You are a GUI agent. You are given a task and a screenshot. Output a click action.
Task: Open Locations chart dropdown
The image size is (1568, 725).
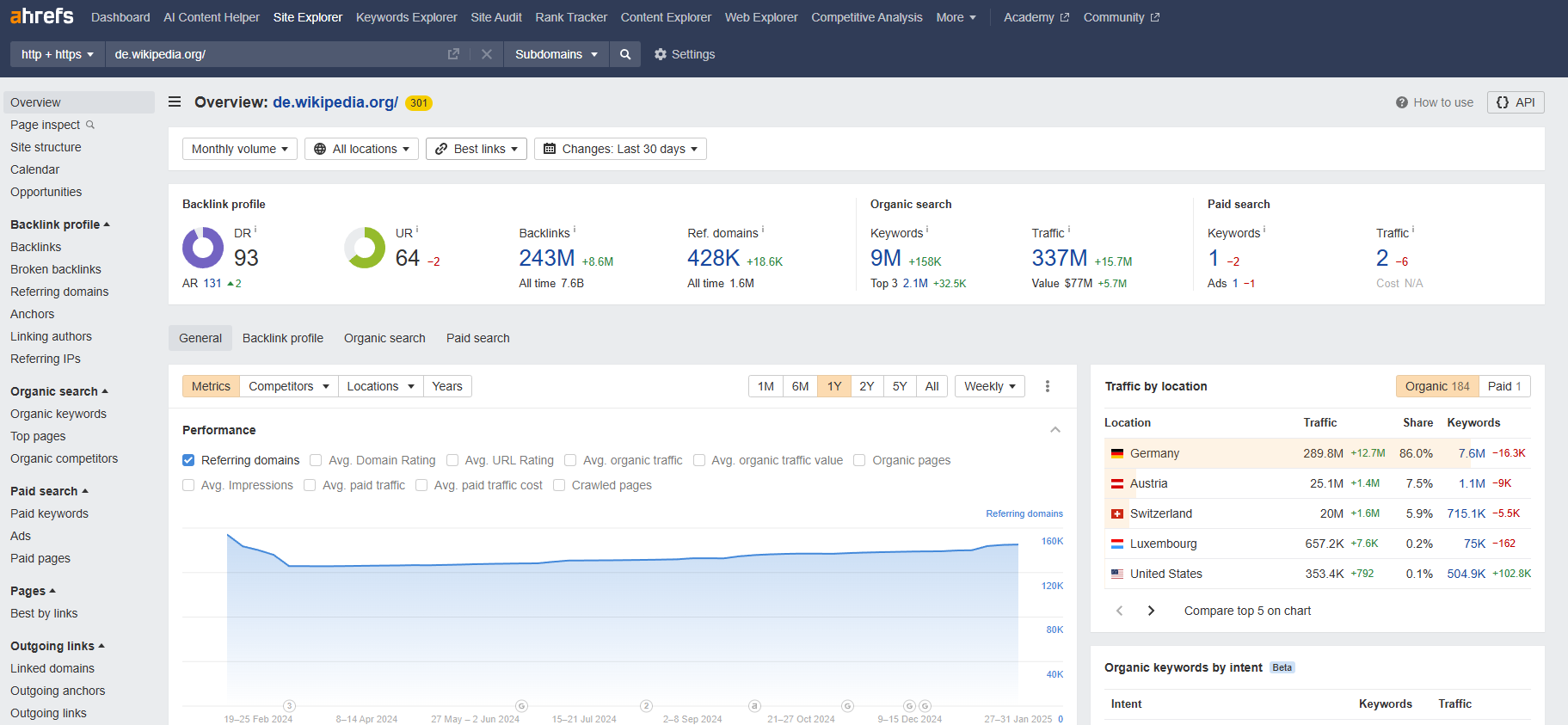tap(380, 386)
